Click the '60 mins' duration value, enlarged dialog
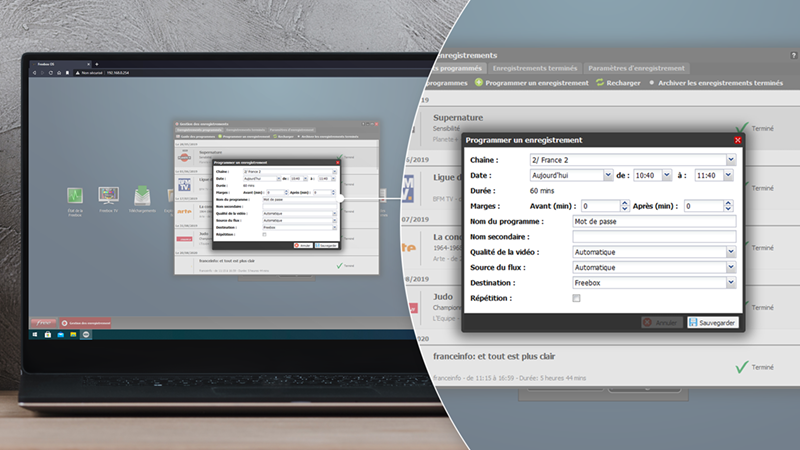800x450 pixels. click(542, 191)
